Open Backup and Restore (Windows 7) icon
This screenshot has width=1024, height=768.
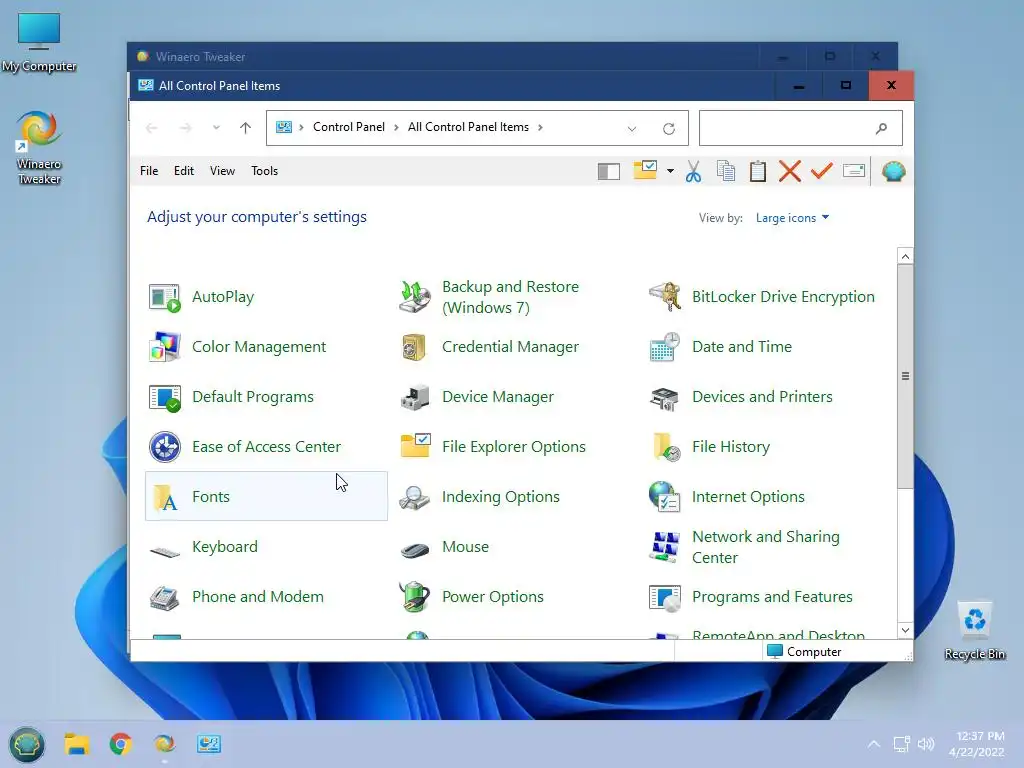tap(415, 297)
